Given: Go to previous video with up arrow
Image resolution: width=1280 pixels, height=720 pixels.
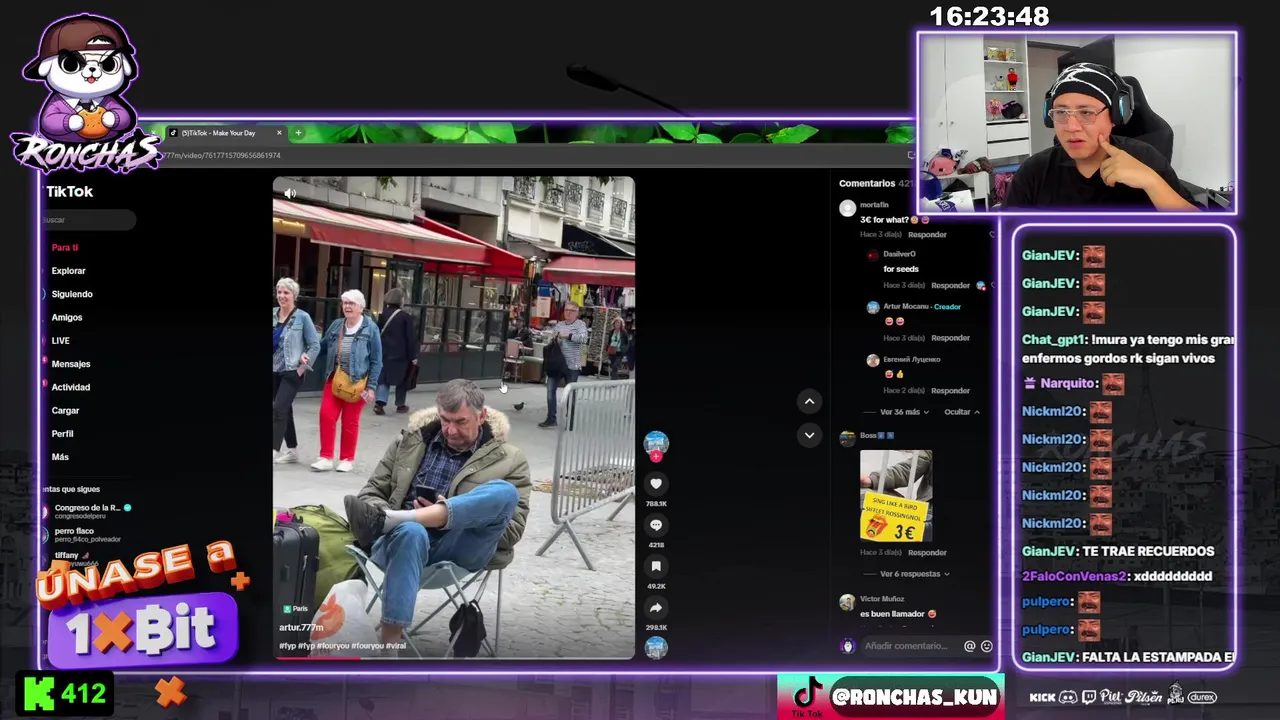Looking at the screenshot, I should click(x=809, y=401).
